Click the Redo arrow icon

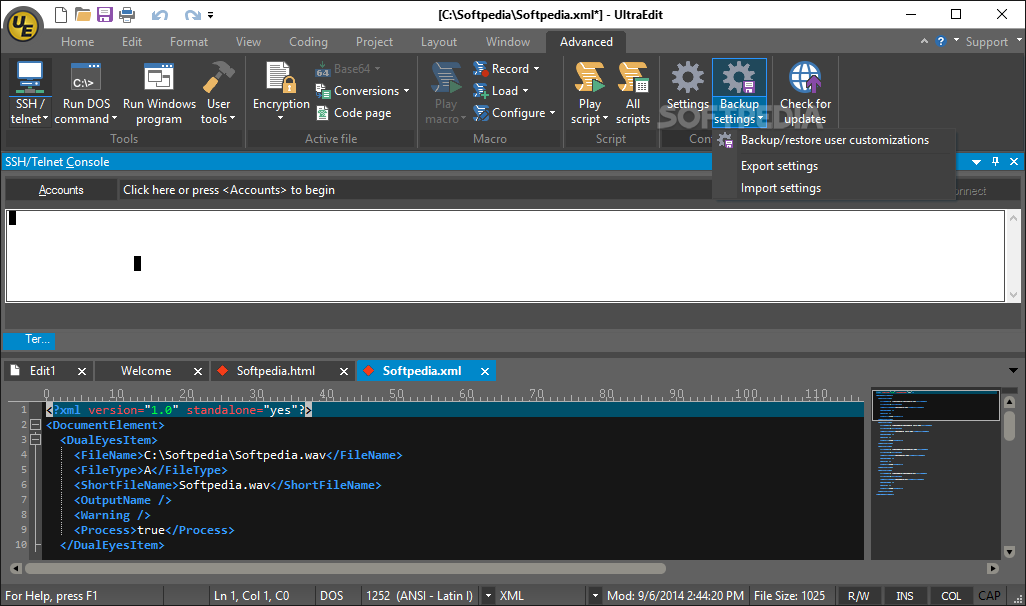pos(192,14)
